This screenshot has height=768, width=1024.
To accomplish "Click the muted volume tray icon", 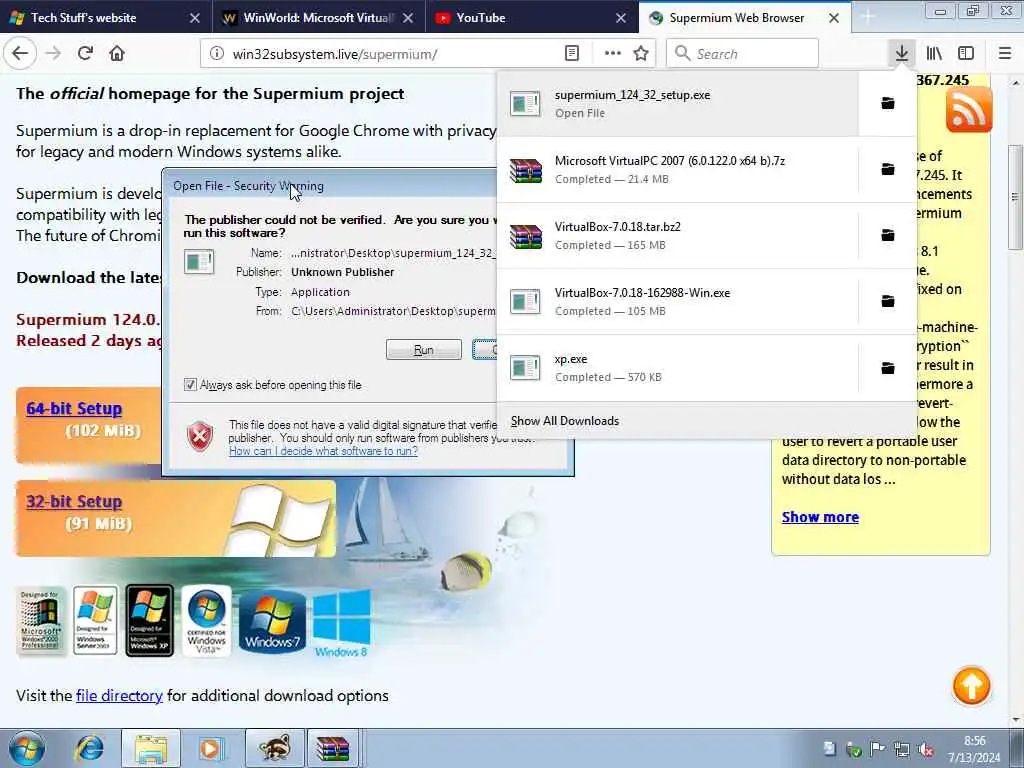I will [925, 749].
